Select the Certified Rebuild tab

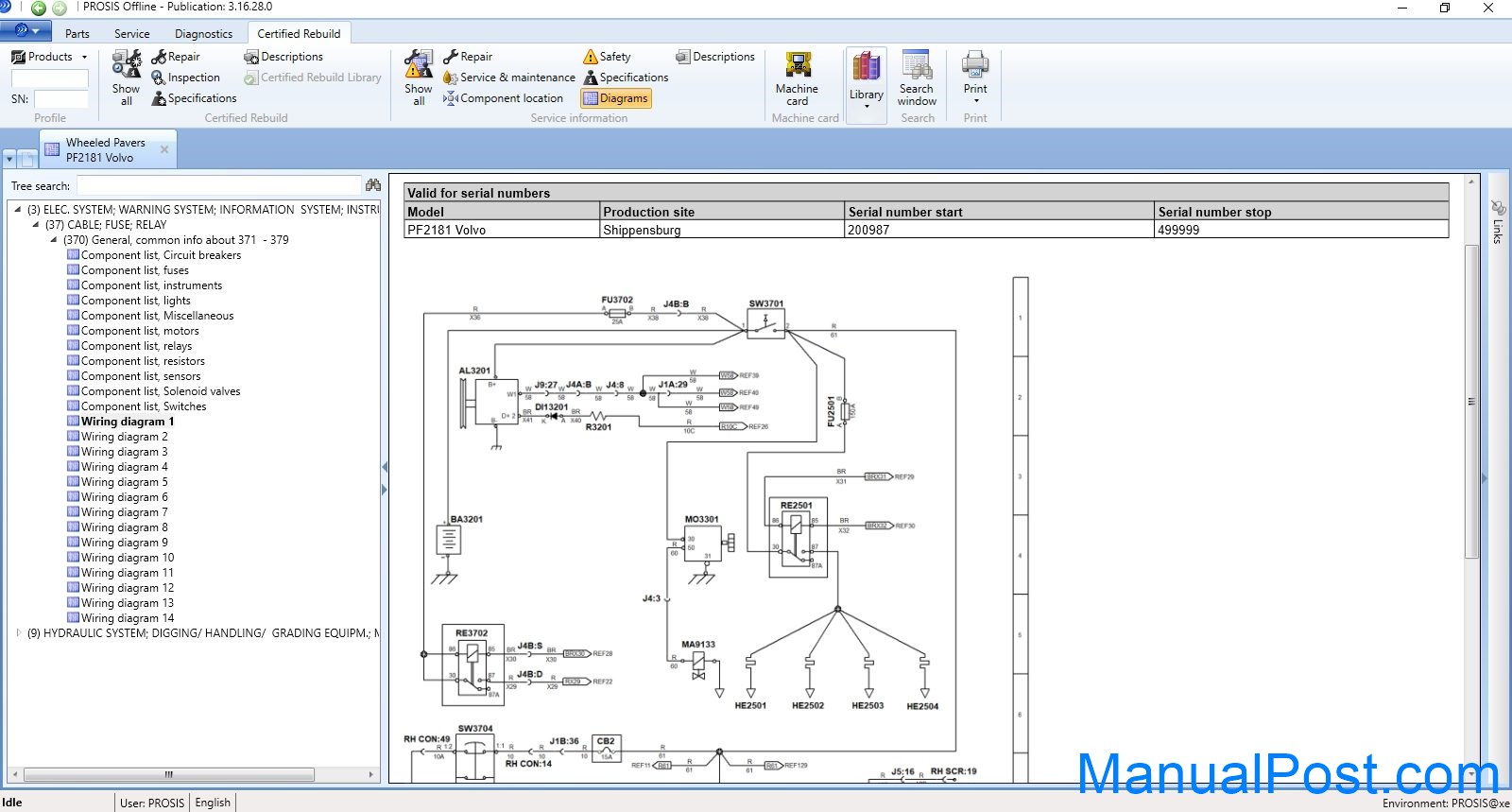(x=299, y=33)
